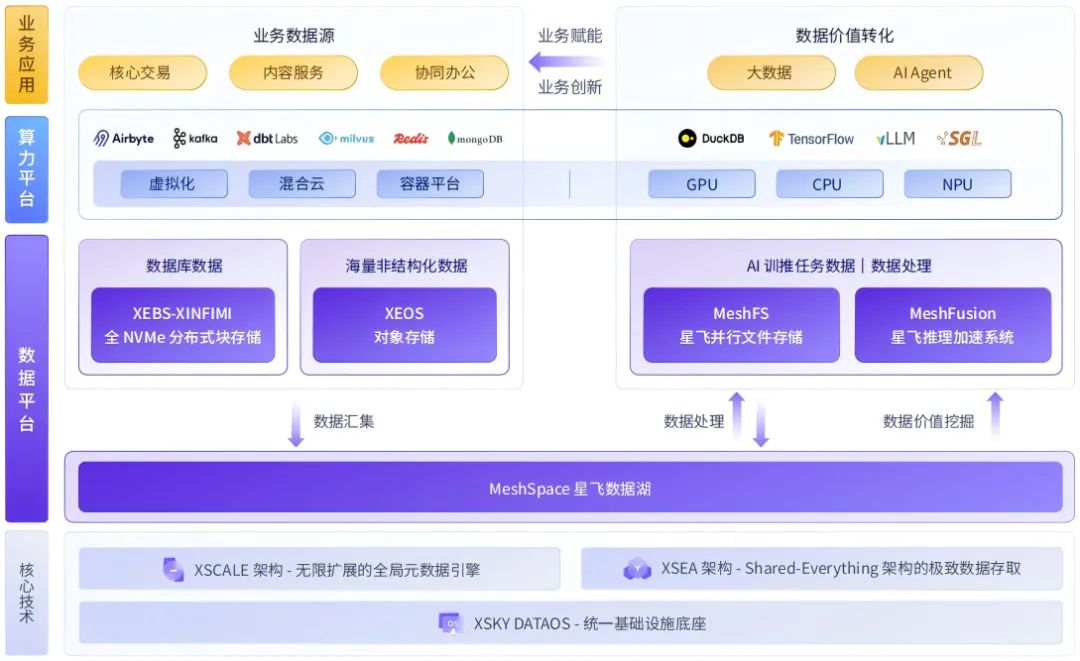Click the XSCALE 架构 description text
The width and height of the screenshot is (1080, 661).
point(337,570)
